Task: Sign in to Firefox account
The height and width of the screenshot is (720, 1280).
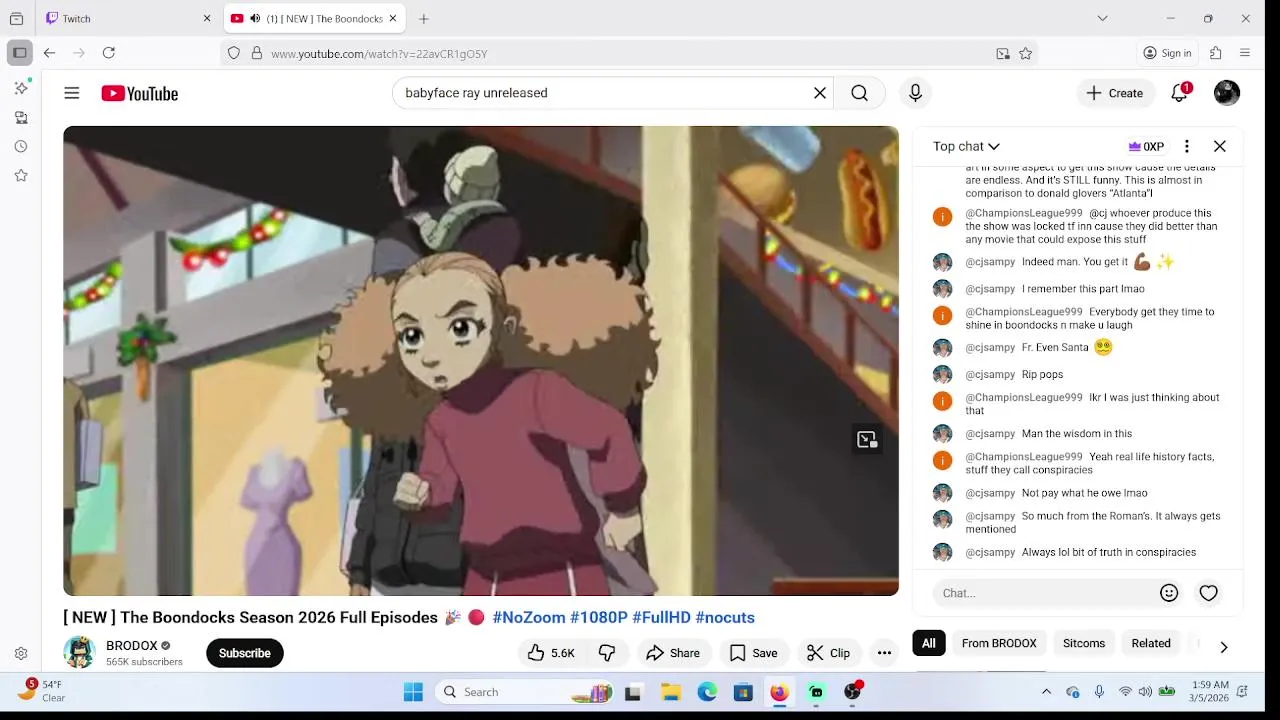Action: [1168, 53]
